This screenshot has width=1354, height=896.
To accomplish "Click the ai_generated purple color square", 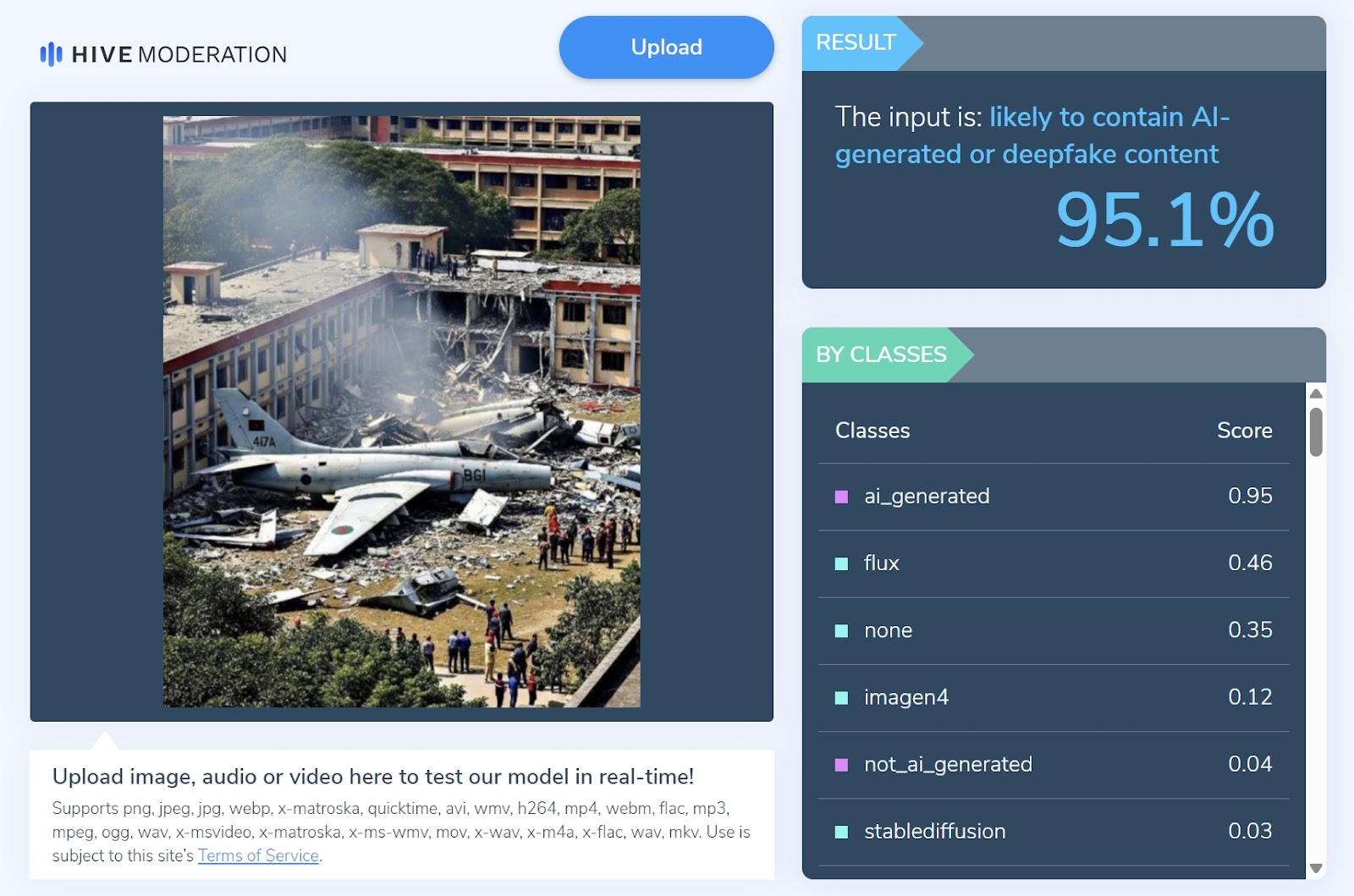I will point(841,497).
